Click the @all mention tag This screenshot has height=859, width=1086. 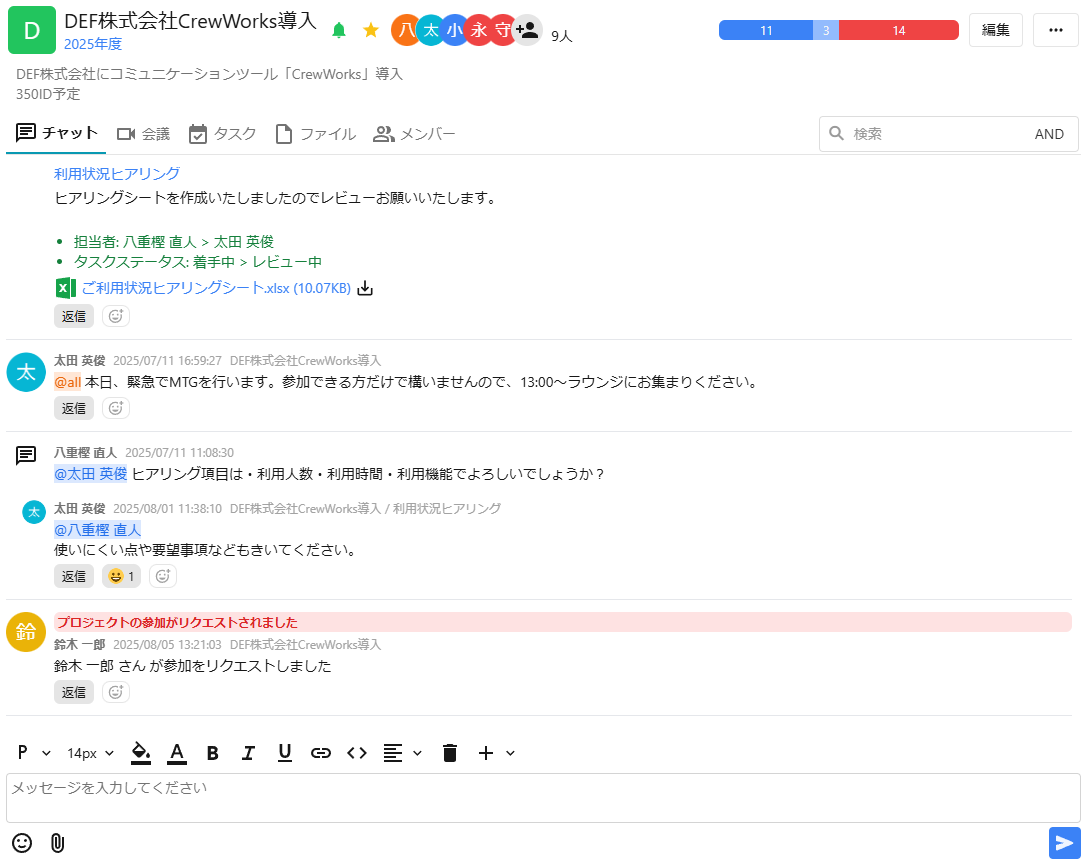tap(68, 382)
